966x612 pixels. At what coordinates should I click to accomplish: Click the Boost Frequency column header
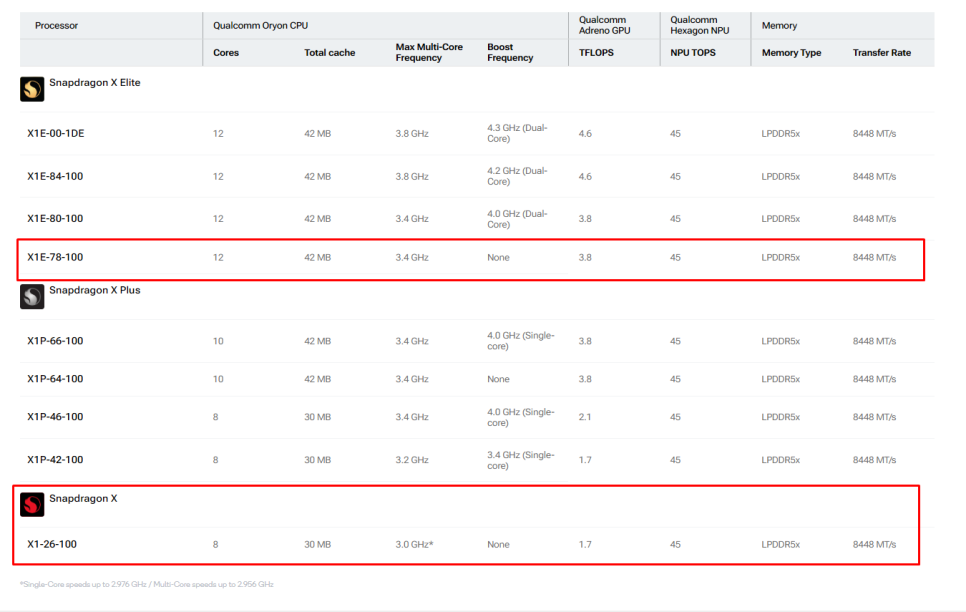pos(510,53)
